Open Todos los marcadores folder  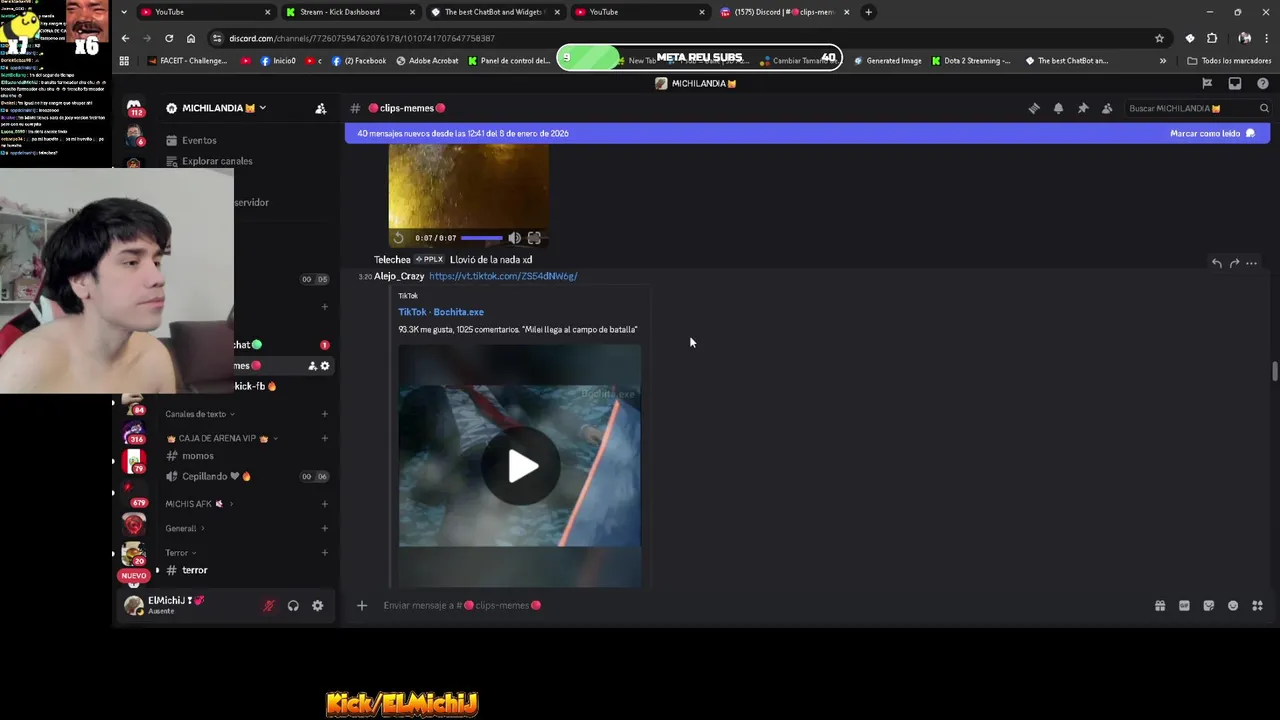coord(1229,60)
